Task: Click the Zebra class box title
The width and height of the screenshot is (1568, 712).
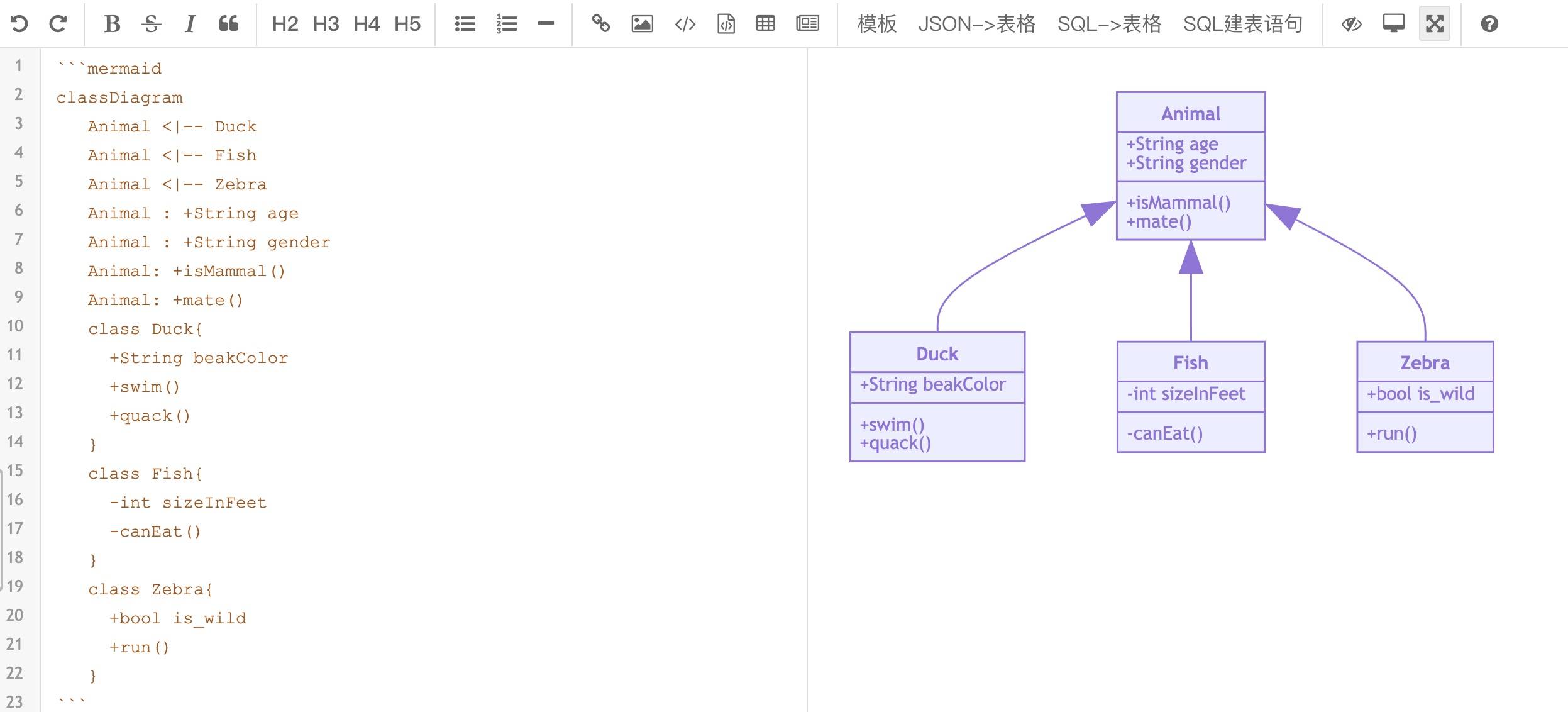Action: tap(1425, 363)
